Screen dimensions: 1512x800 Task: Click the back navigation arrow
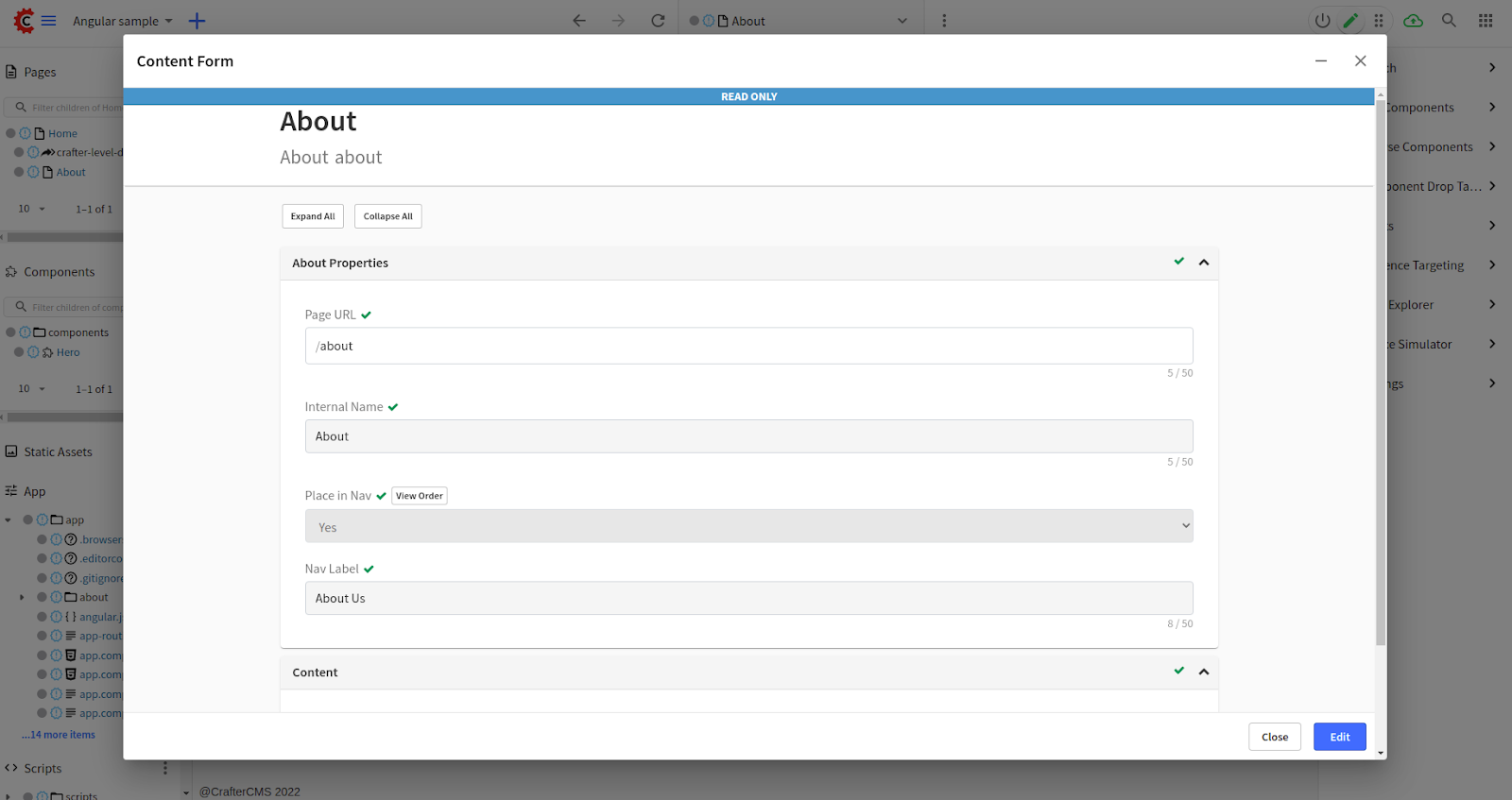tap(579, 21)
